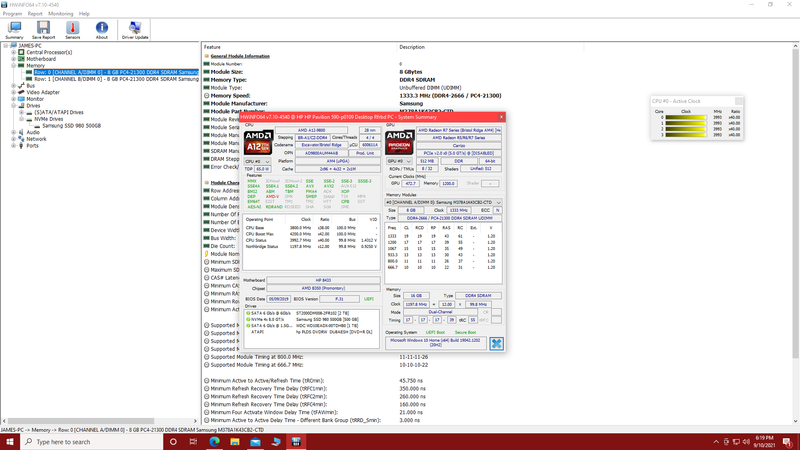Click the Video Adapter card icon
This screenshot has width=800, height=450.
pos(21,92)
